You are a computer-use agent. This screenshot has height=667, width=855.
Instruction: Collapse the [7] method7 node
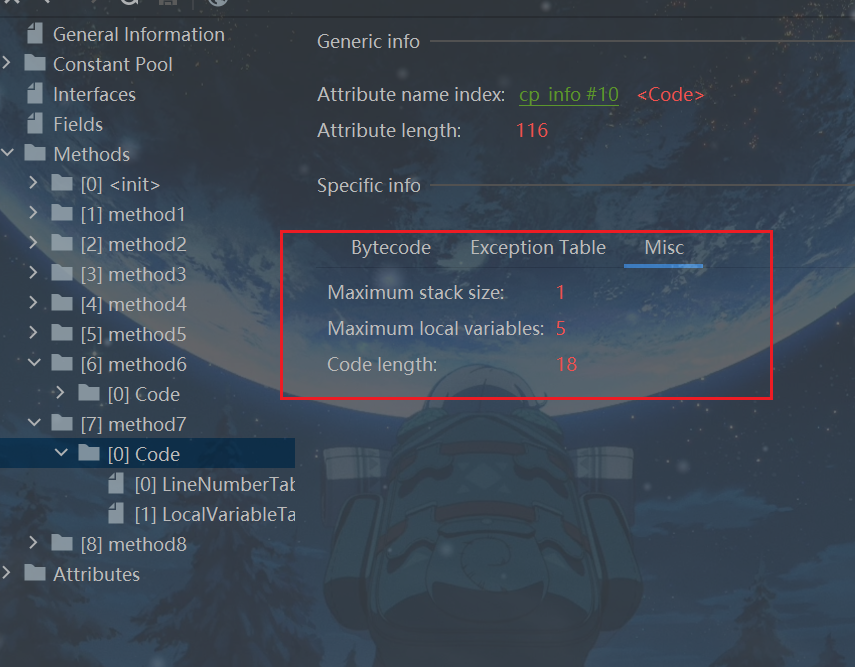pos(33,424)
